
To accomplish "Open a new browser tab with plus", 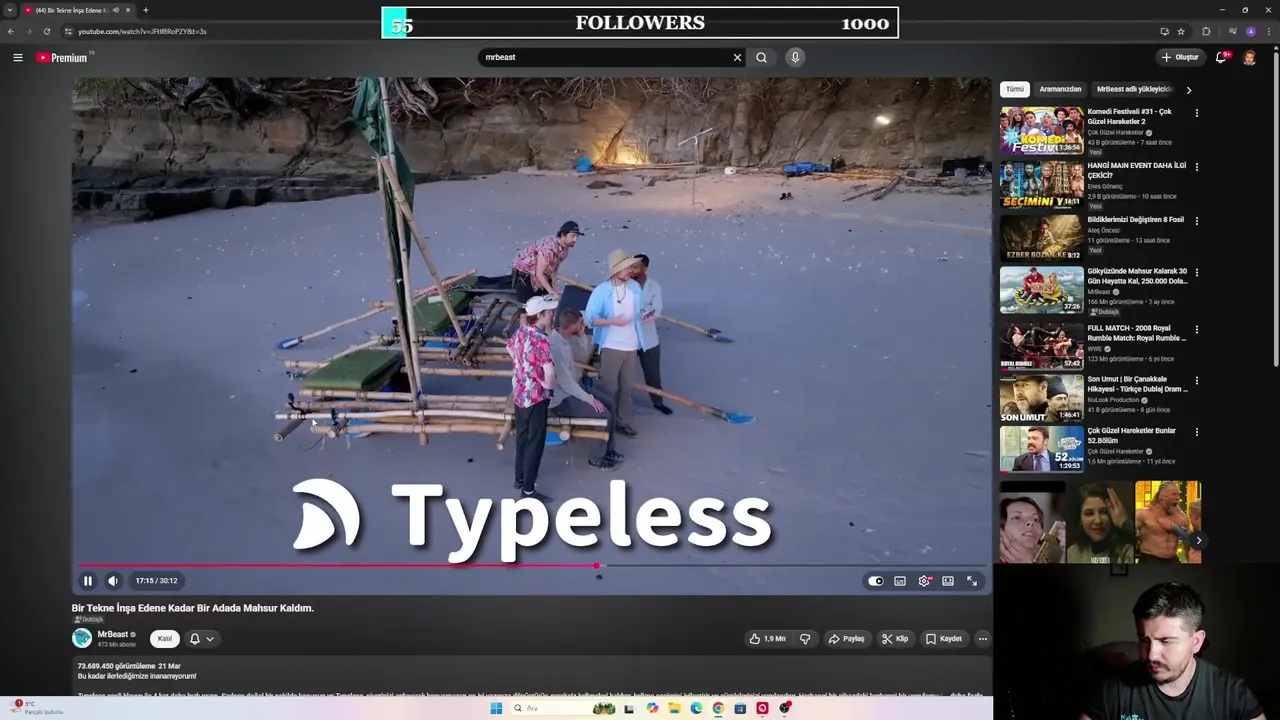I will [146, 10].
